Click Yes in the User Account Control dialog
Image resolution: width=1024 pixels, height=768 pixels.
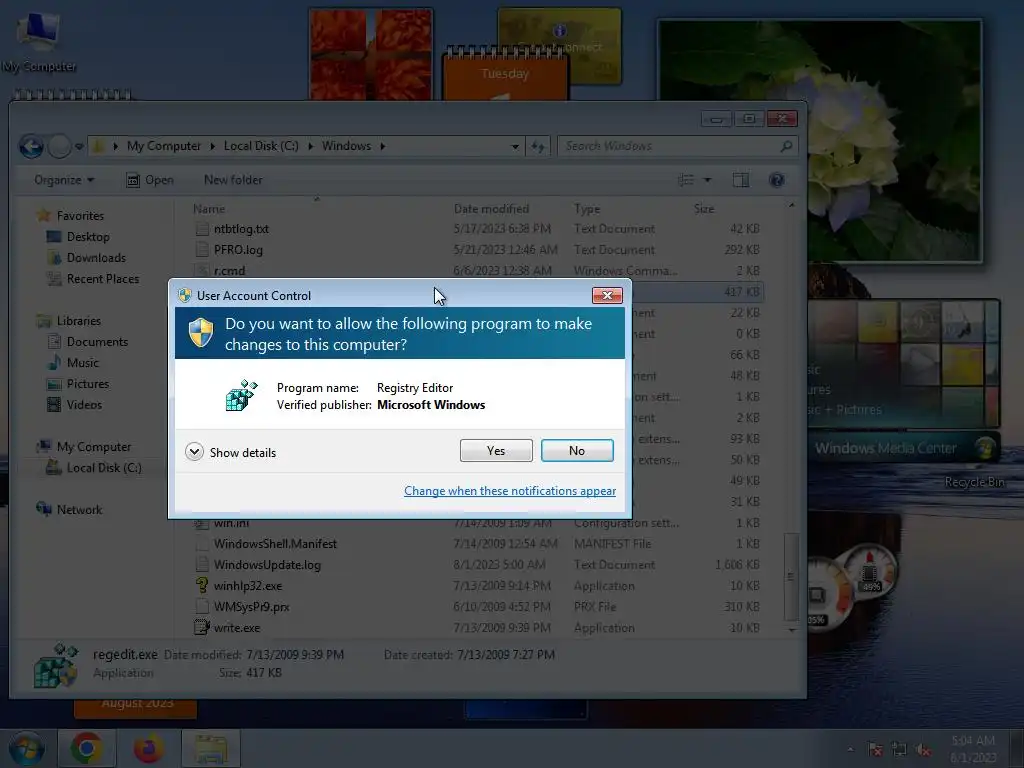click(x=496, y=451)
